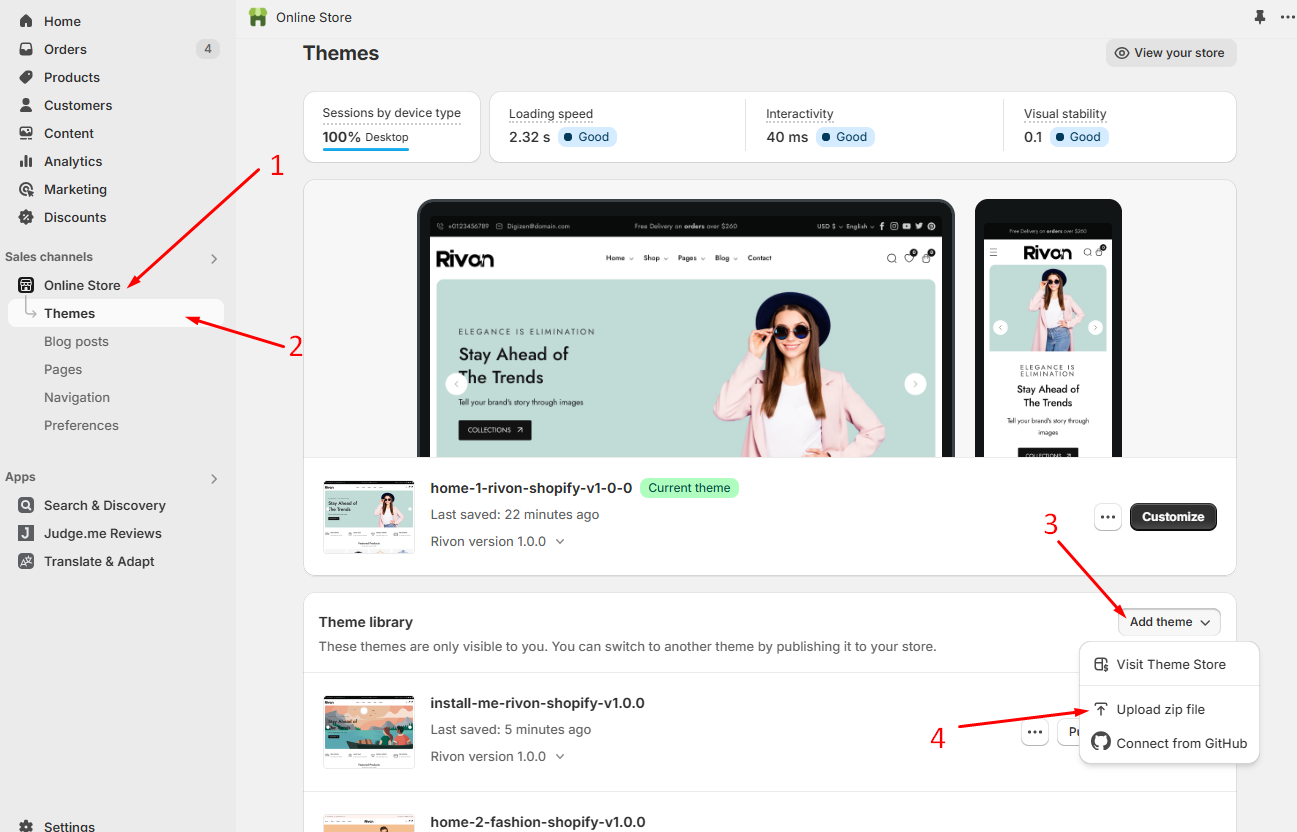Screen dimensions: 1297x832
Task: Click the Visit Theme Store icon
Action: (1101, 664)
